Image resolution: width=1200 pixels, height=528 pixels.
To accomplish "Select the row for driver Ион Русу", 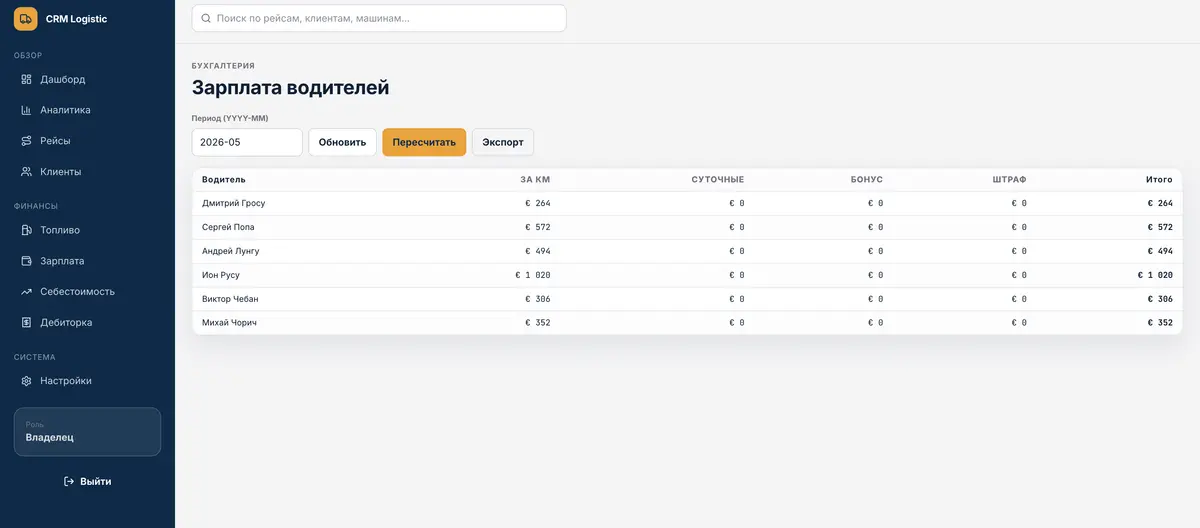I will point(687,275).
